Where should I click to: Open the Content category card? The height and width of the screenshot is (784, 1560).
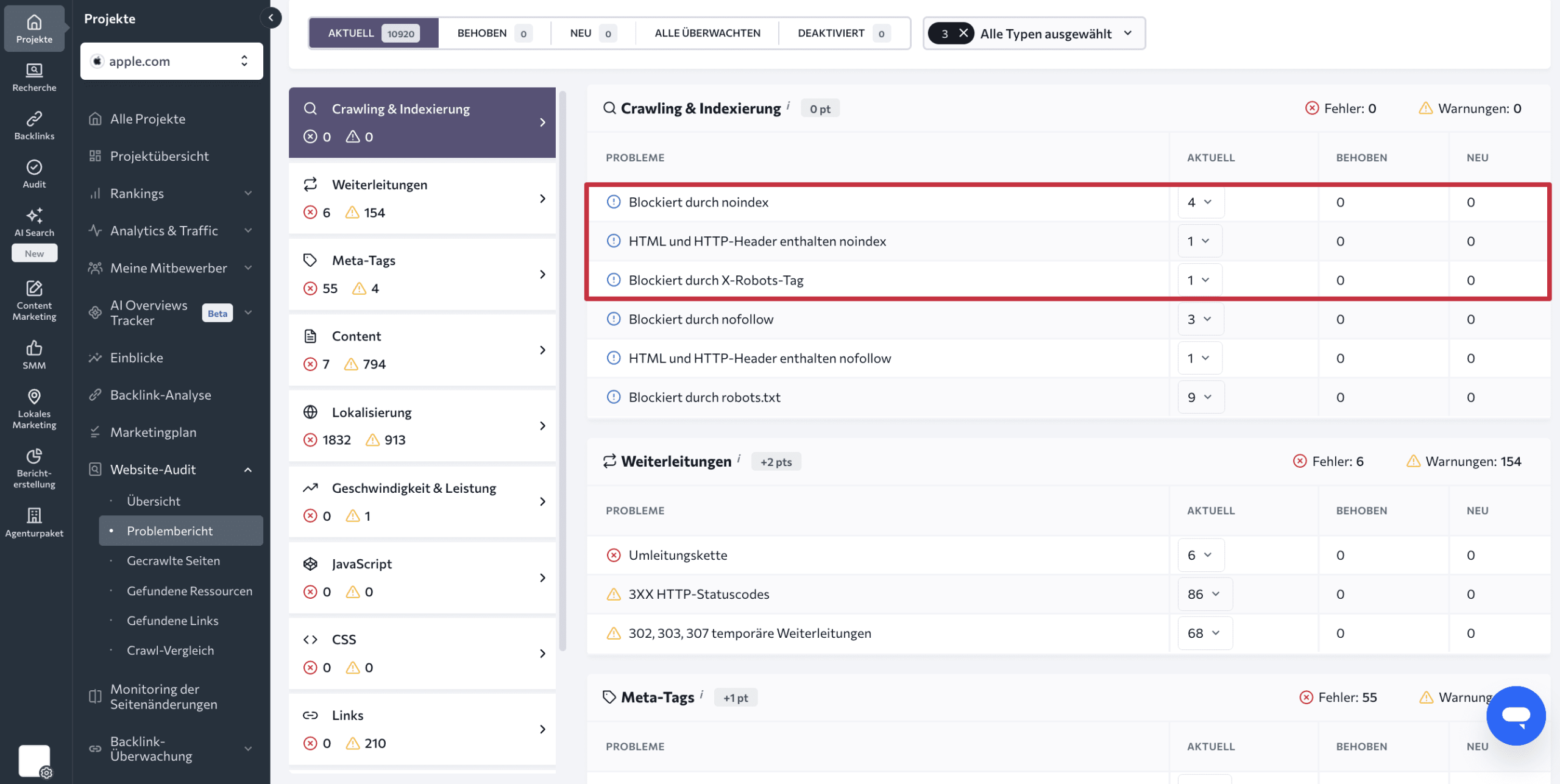pos(422,350)
